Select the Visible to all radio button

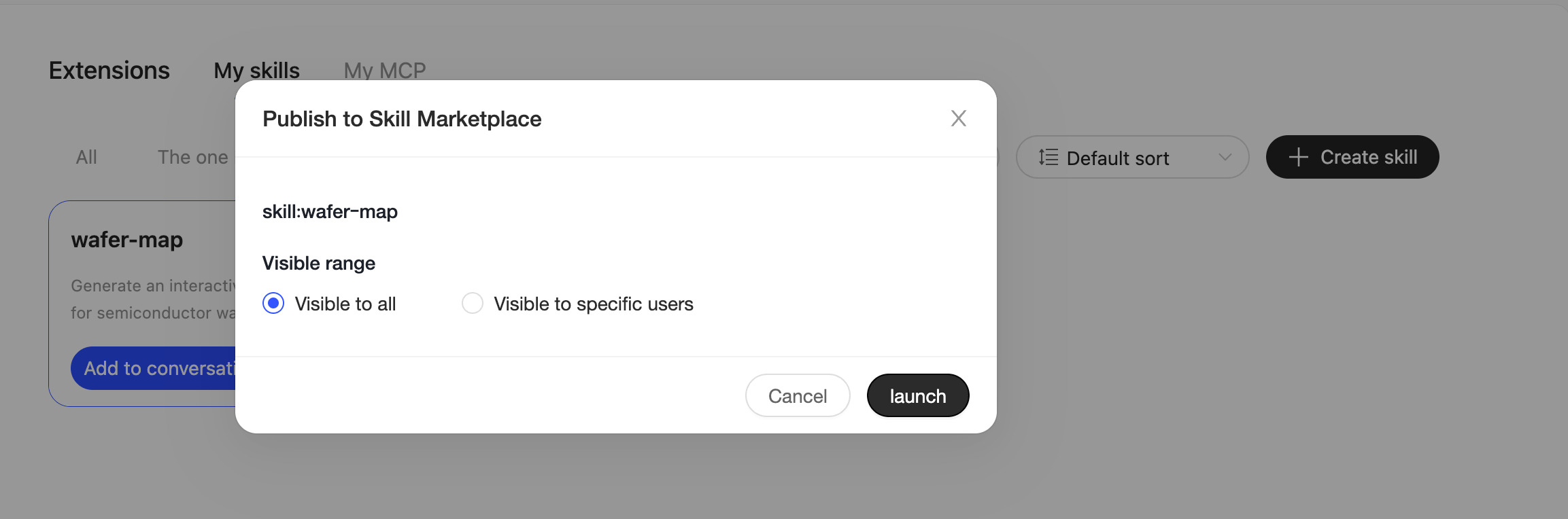pyautogui.click(x=273, y=303)
